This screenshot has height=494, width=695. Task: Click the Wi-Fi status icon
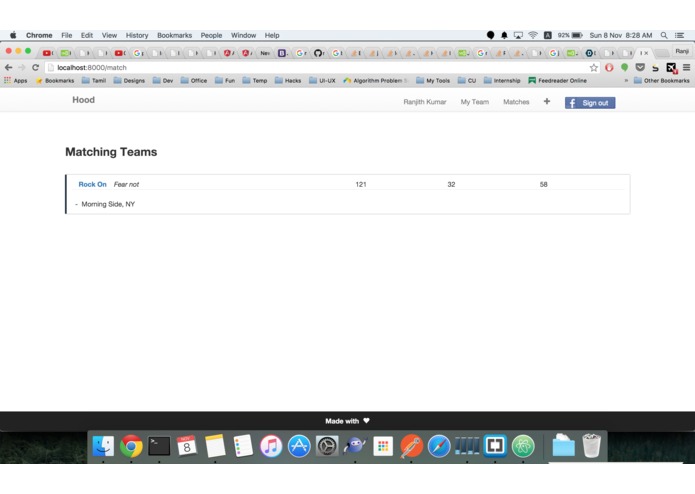[533, 35]
